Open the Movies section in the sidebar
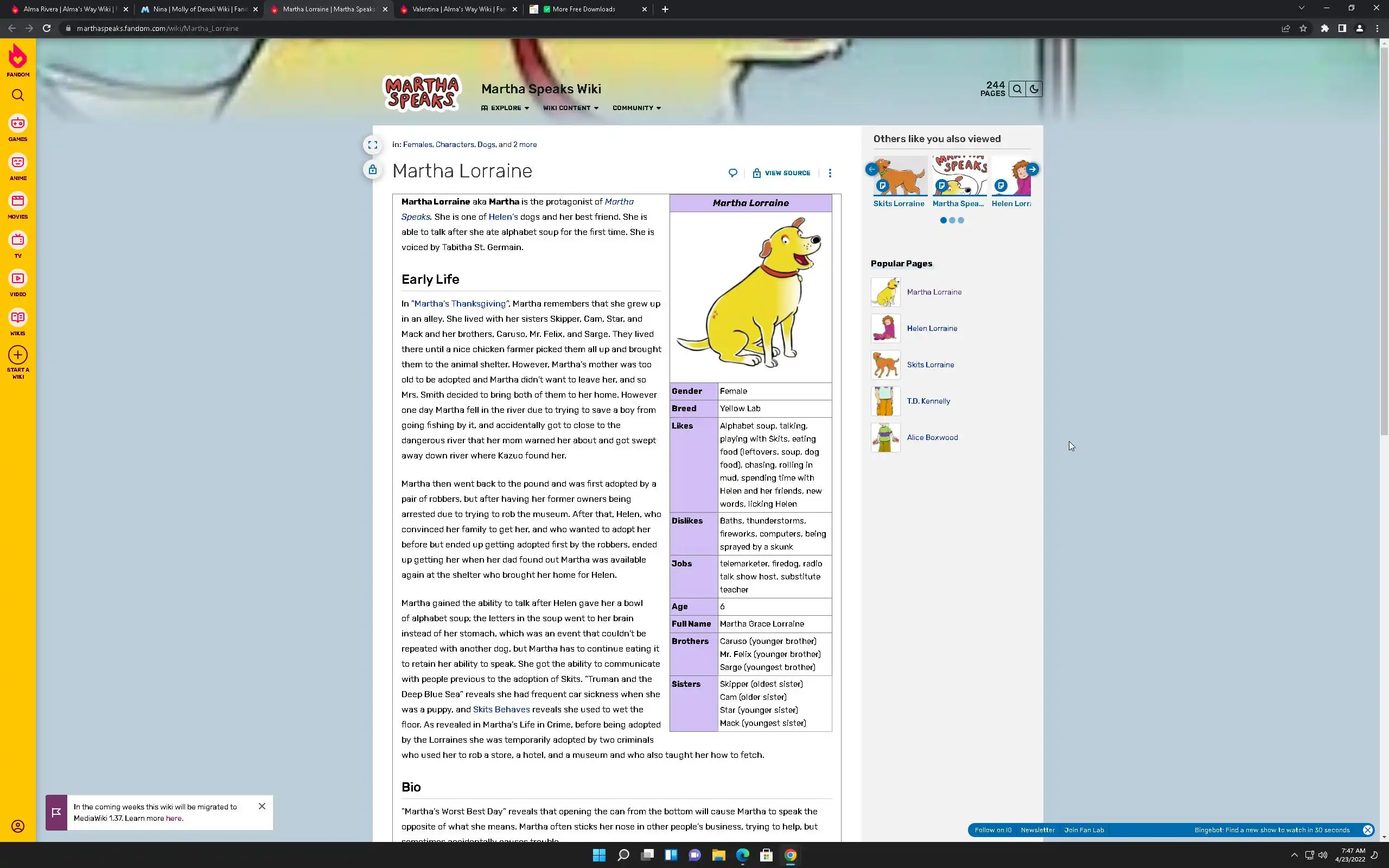This screenshot has width=1389, height=868. (18, 201)
